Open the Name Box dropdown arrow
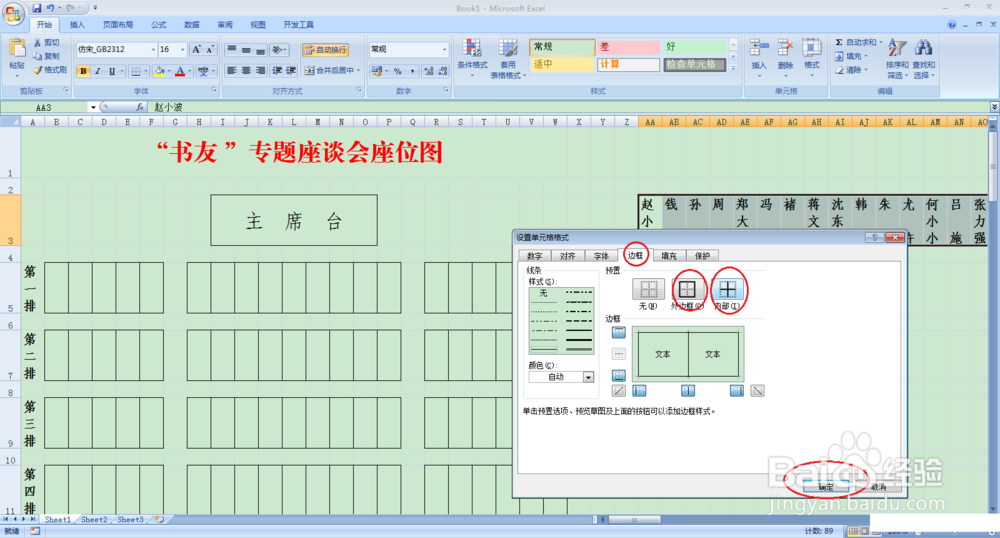 [93, 107]
